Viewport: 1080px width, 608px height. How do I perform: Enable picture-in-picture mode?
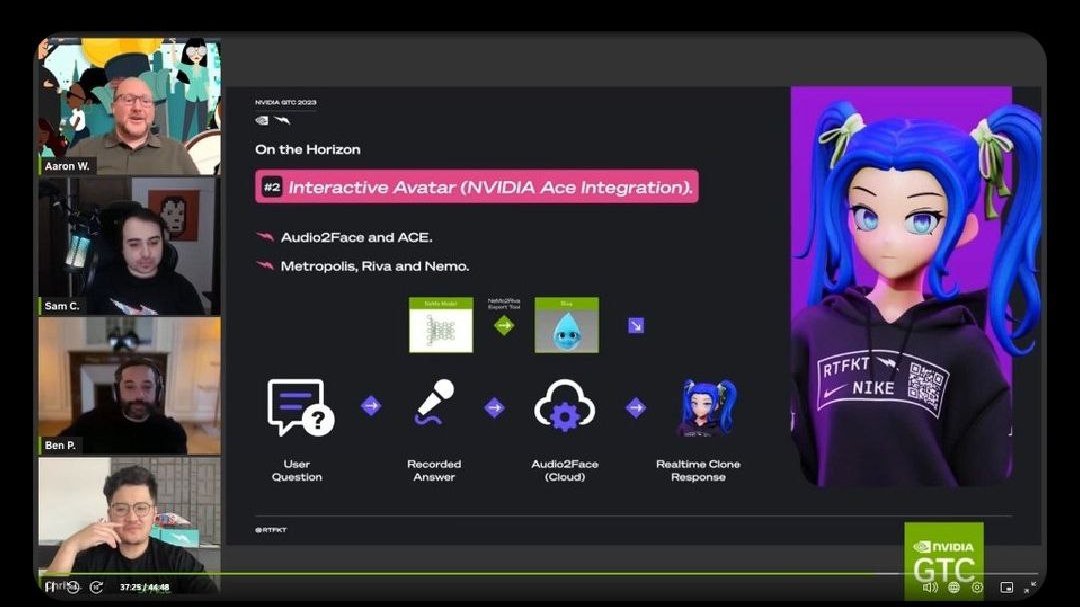click(1006, 587)
